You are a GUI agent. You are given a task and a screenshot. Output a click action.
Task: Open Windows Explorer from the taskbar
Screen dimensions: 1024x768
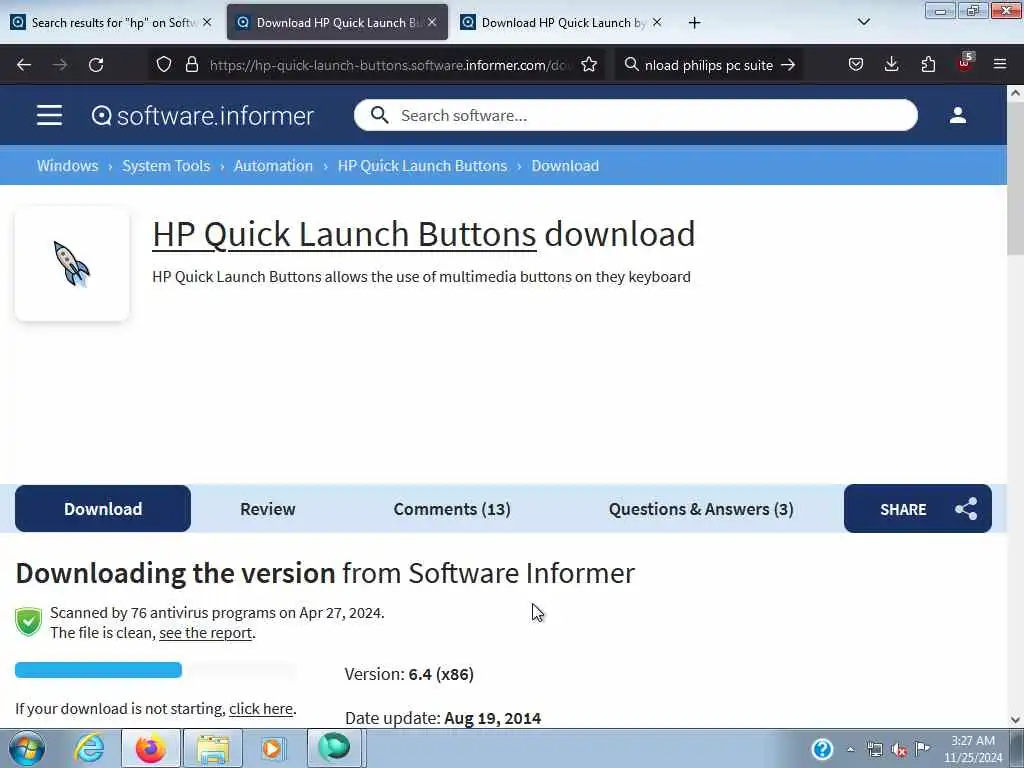point(213,748)
